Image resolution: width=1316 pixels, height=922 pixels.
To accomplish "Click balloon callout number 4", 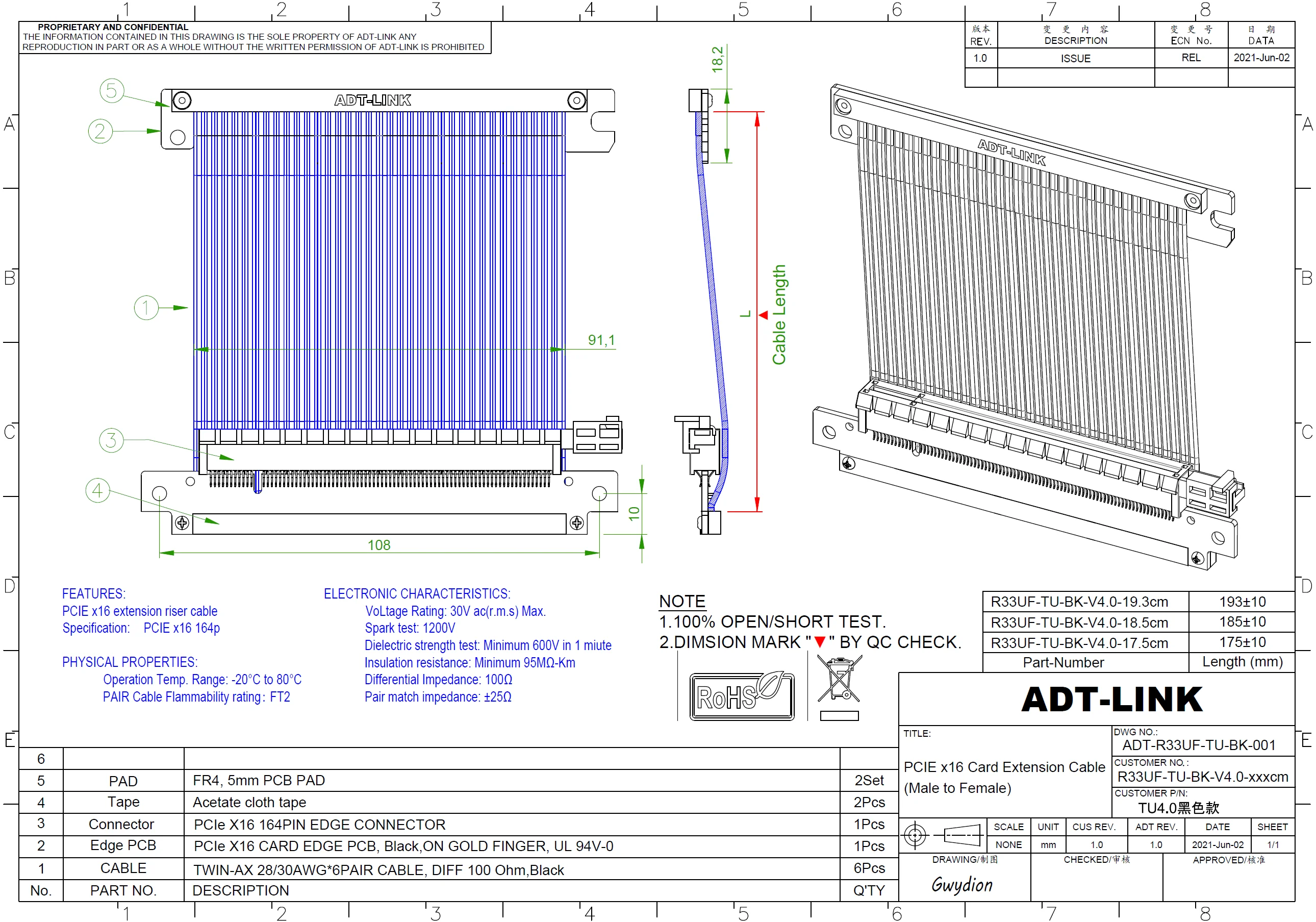I will click(x=97, y=490).
